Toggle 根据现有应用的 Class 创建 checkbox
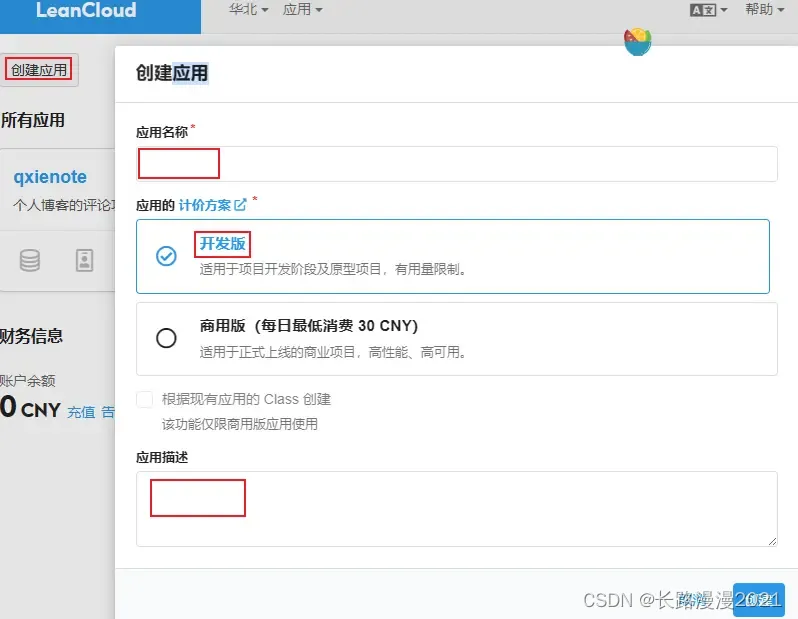Image resolution: width=798 pixels, height=619 pixels. (x=145, y=399)
